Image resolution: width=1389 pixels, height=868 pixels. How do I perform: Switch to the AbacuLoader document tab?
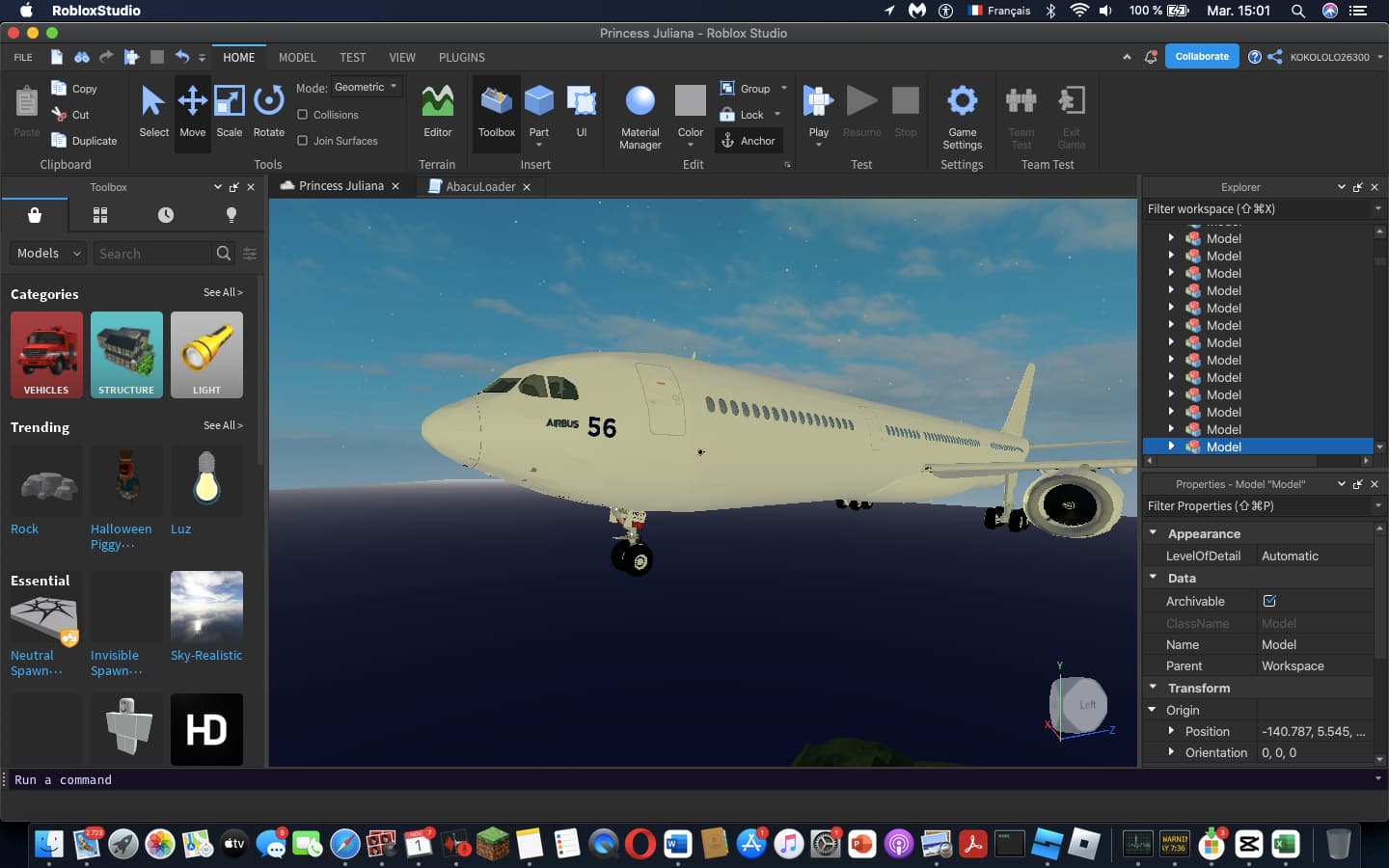479,186
